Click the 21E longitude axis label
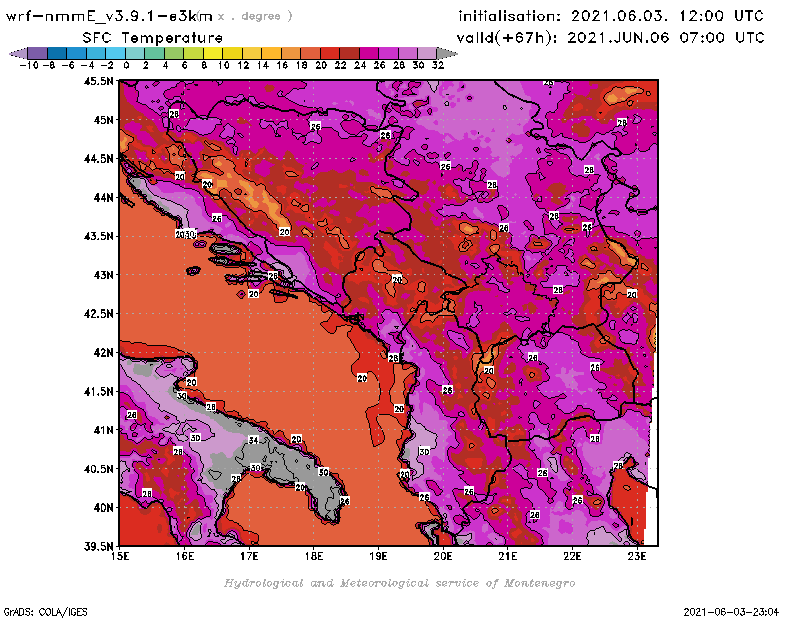Screen dimensions: 800x618 pos(508,556)
